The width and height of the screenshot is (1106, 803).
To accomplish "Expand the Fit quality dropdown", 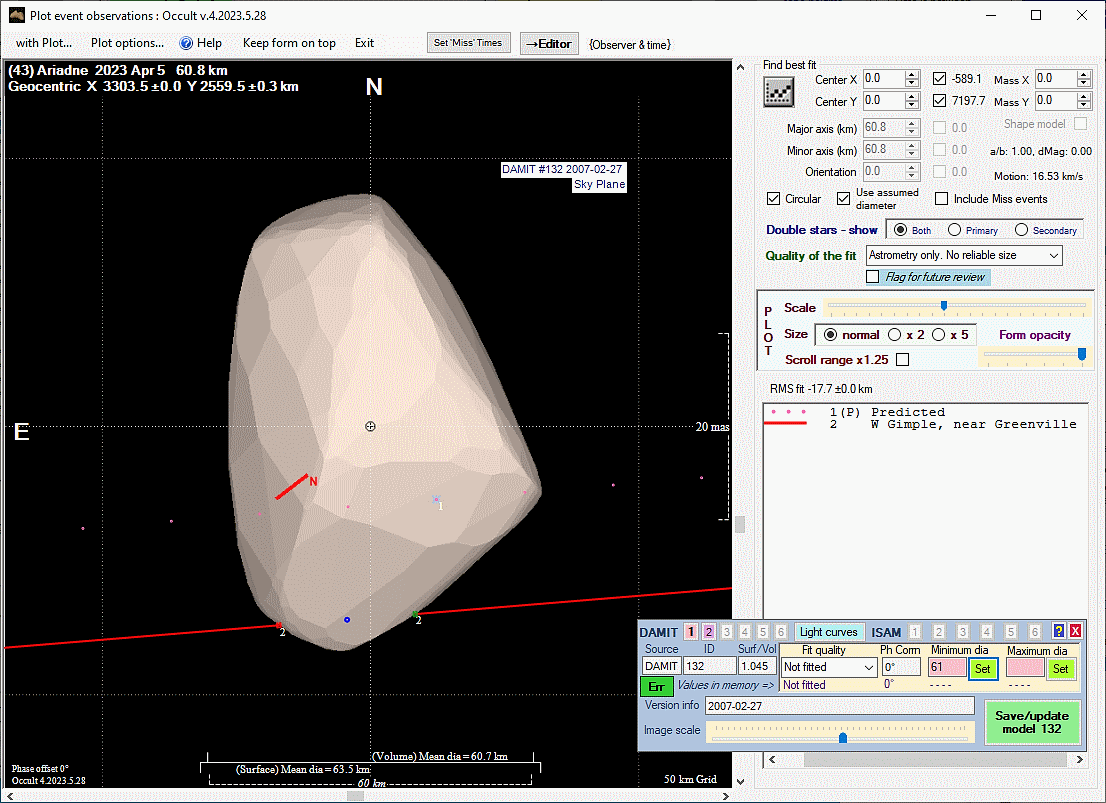I will 829,667.
